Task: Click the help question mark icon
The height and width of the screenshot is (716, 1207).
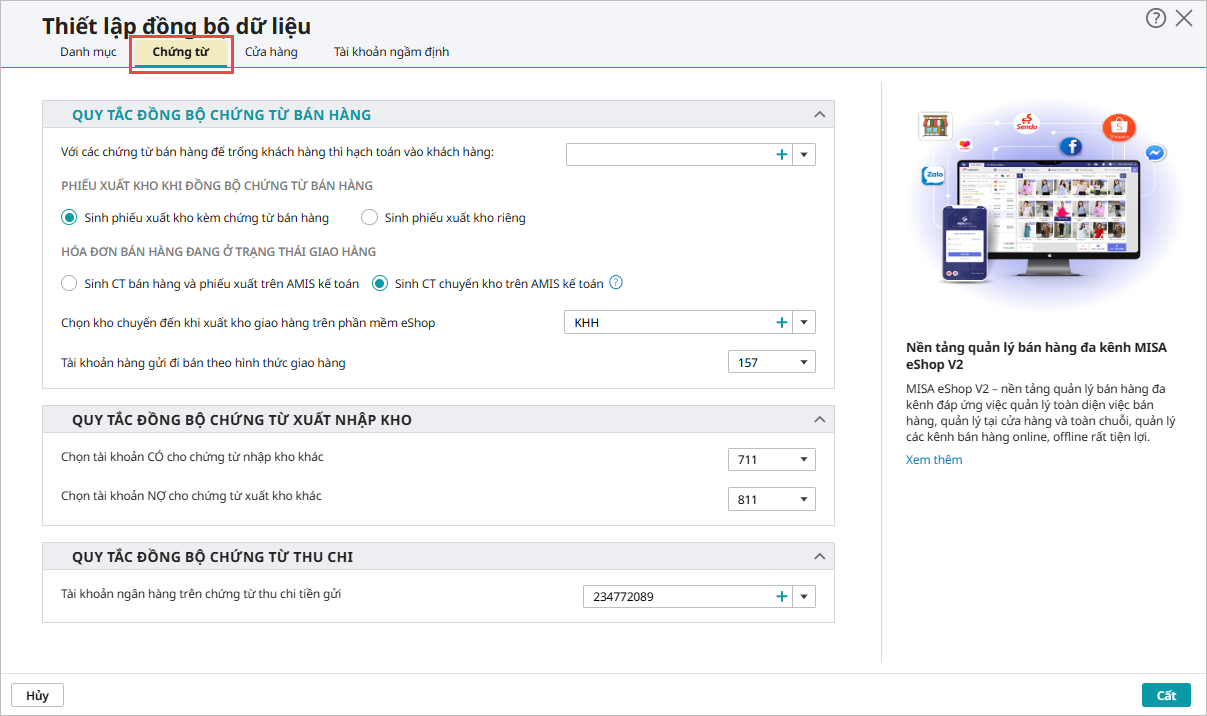Action: click(x=1155, y=18)
